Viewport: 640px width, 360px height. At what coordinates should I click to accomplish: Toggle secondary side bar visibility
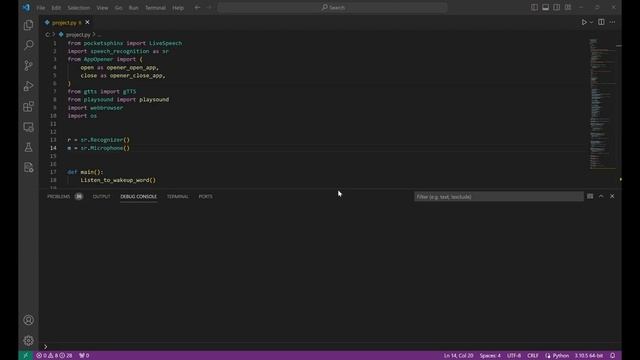[x=557, y=7]
